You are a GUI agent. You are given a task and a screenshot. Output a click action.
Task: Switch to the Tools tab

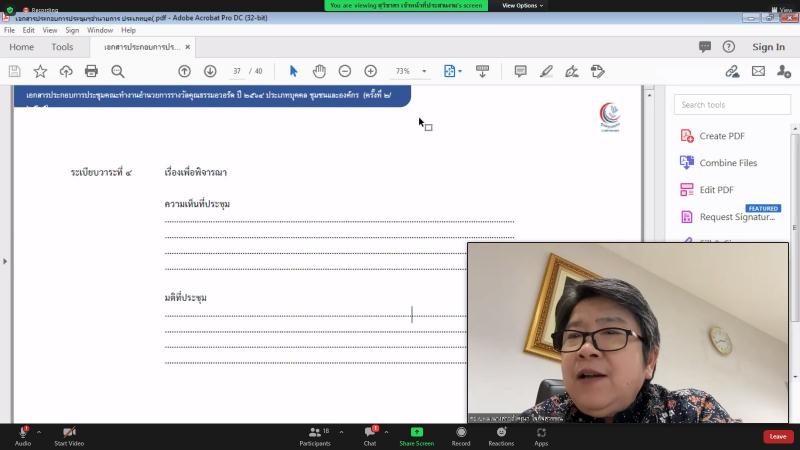click(x=62, y=47)
